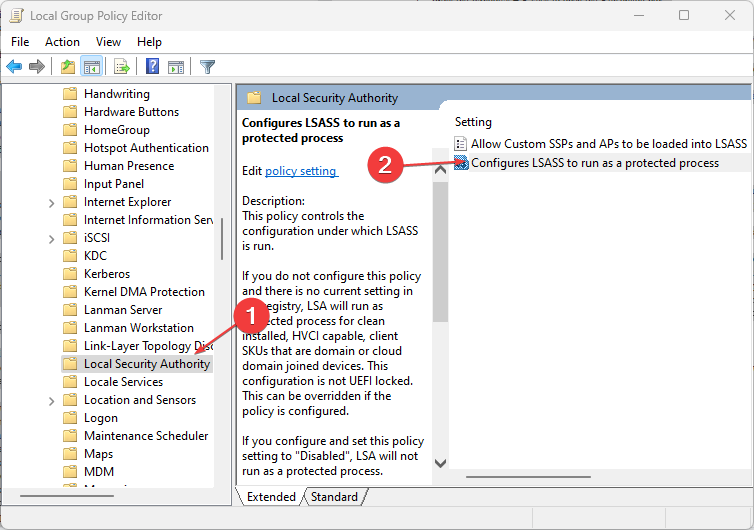Toggle the Show/Hide Console Tree icon
This screenshot has width=754, height=530.
coord(91,66)
